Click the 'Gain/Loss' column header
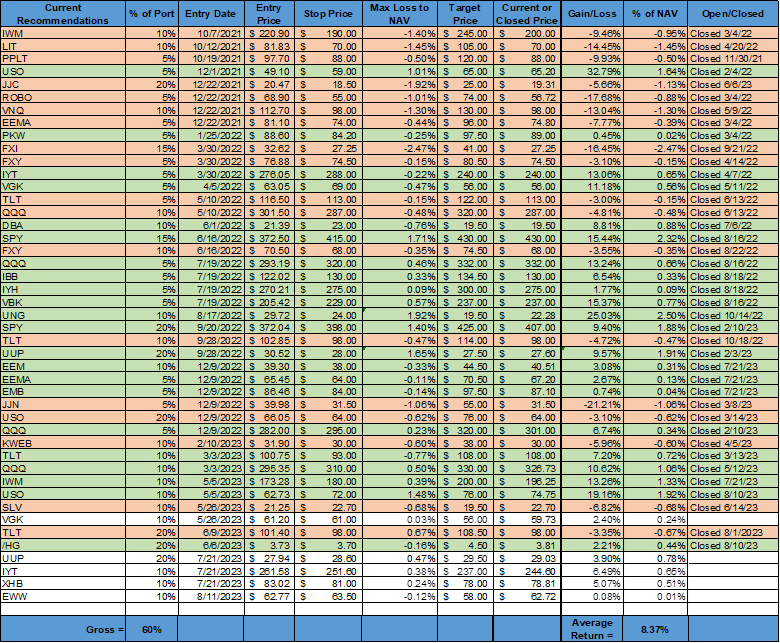The width and height of the screenshot is (780, 643). point(592,14)
